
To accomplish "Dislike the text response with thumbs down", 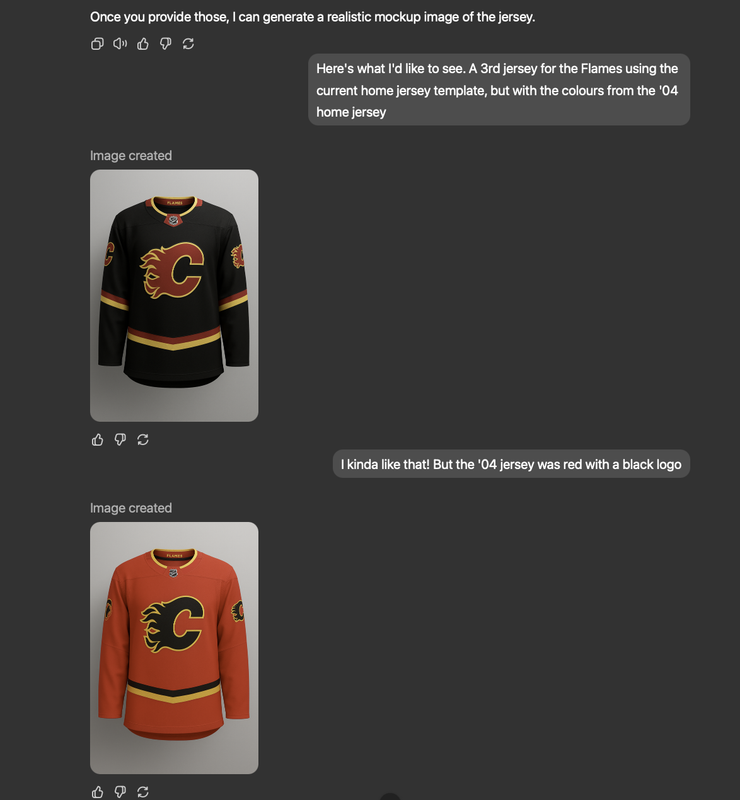I will click(165, 44).
